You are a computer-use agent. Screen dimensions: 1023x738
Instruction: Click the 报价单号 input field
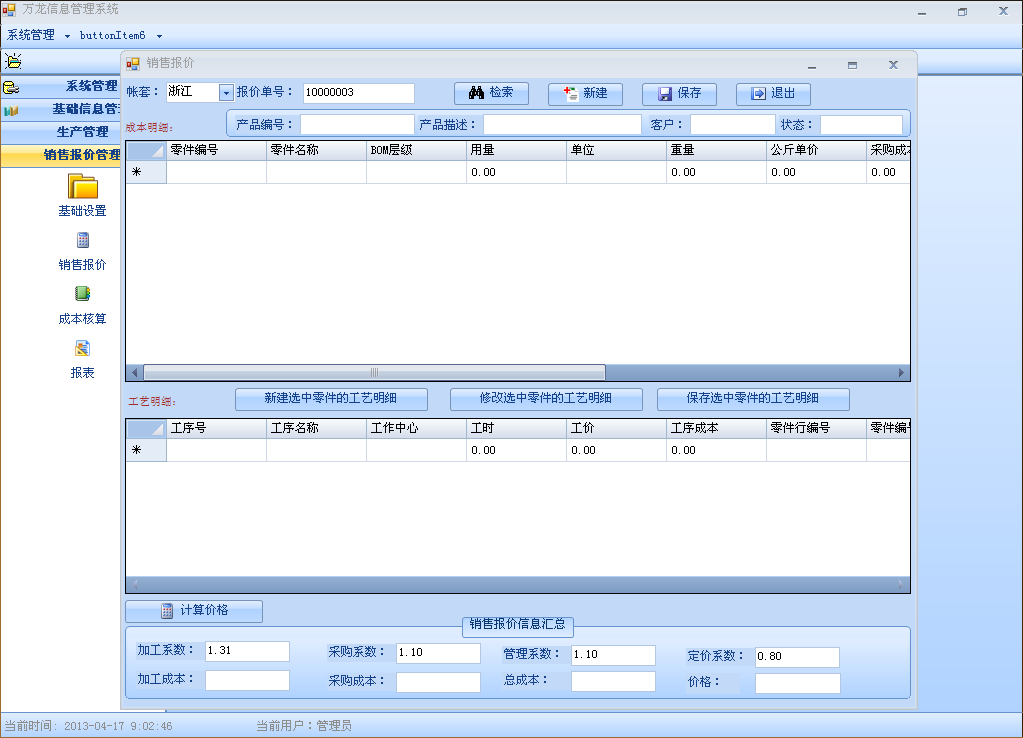point(358,93)
